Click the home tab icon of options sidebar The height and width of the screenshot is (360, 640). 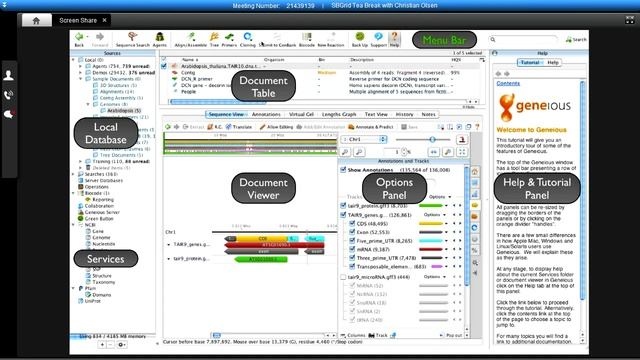click(x=475, y=171)
